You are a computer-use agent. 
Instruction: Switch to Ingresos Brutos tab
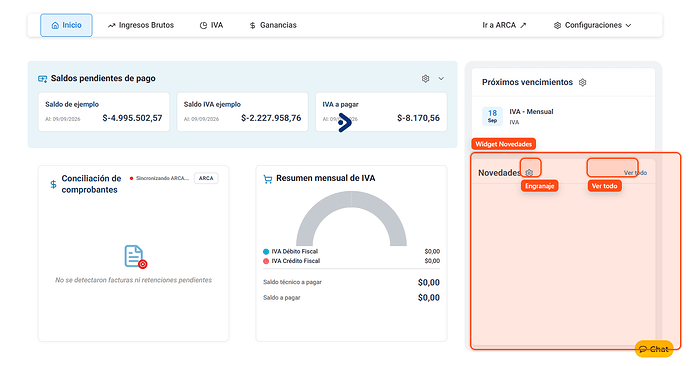tap(141, 25)
